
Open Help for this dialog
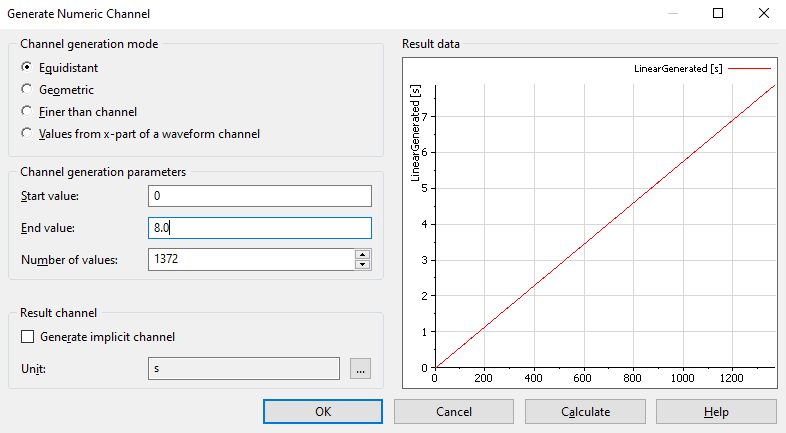tap(716, 411)
